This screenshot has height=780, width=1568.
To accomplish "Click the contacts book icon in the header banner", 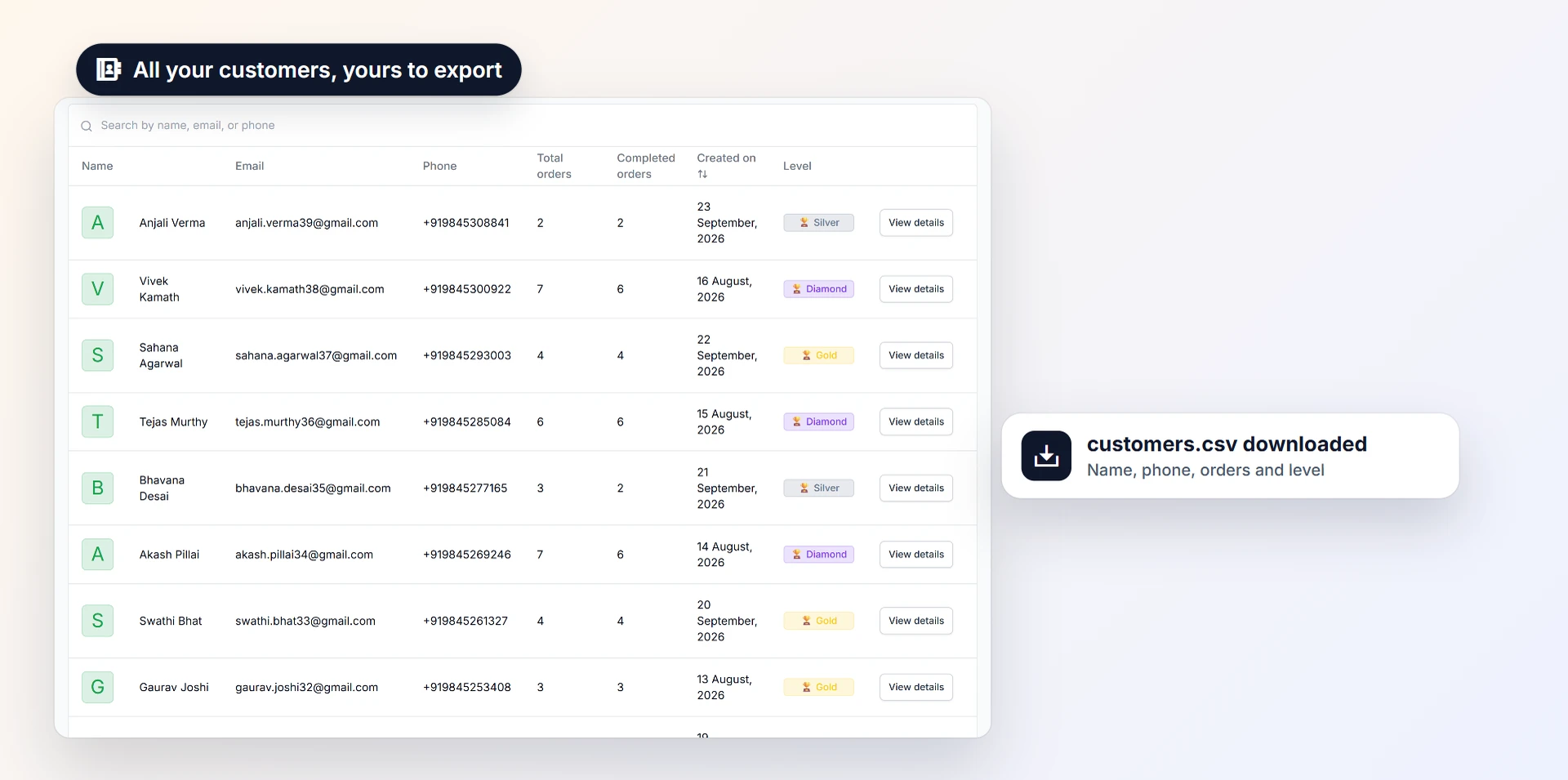I will [x=109, y=69].
